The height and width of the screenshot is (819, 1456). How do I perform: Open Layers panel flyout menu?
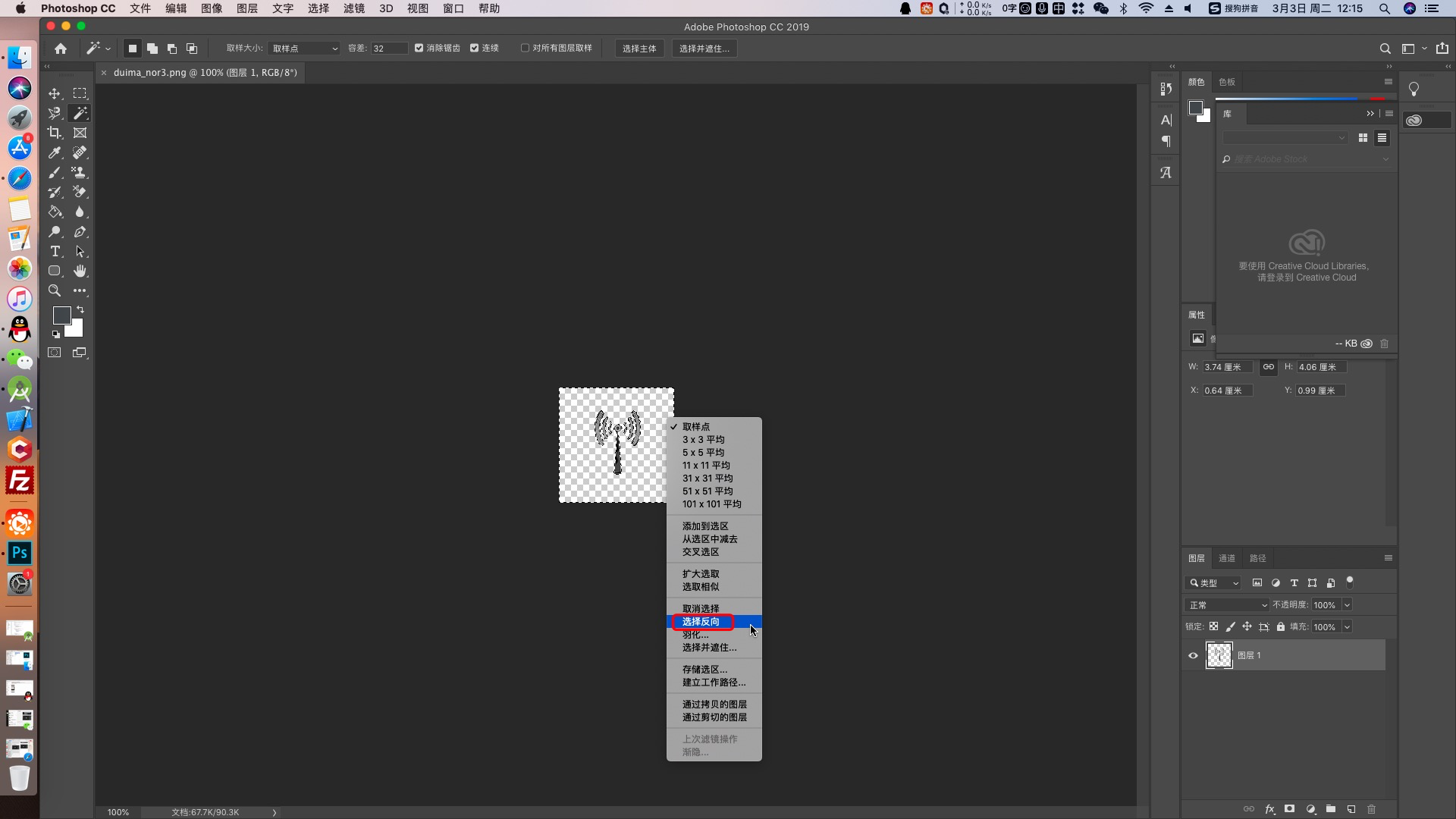coord(1389,558)
